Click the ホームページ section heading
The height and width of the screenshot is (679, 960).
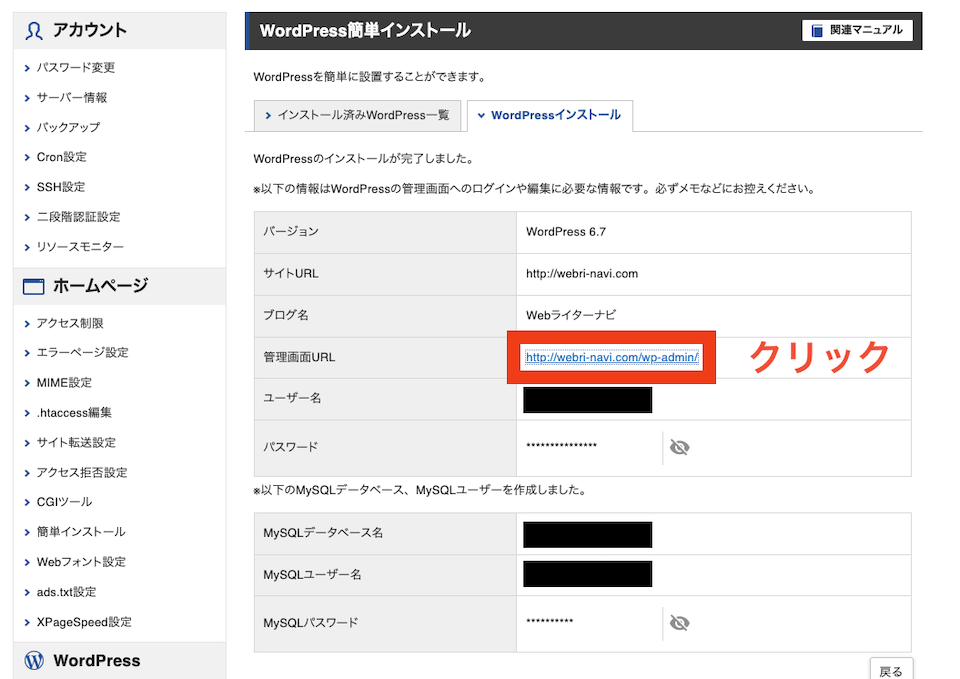[100, 285]
